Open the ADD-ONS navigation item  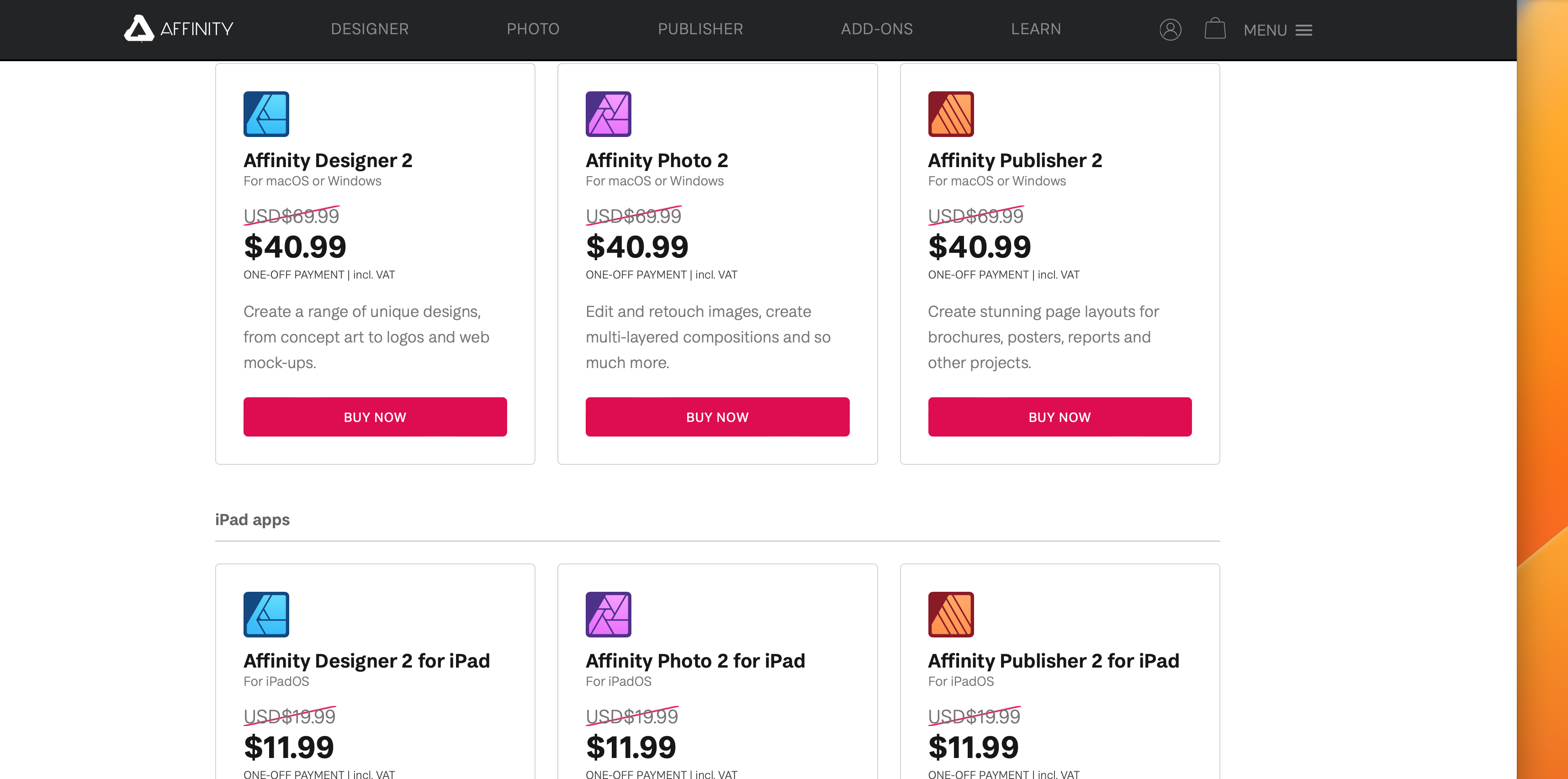(x=877, y=29)
